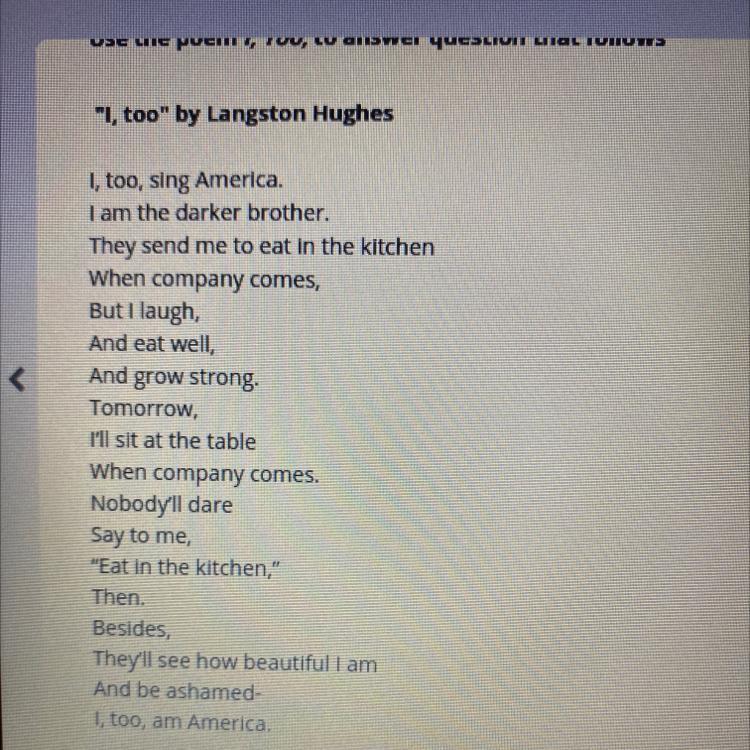Click the line "Say to me,"
The height and width of the screenshot is (750, 750).
coord(141,536)
